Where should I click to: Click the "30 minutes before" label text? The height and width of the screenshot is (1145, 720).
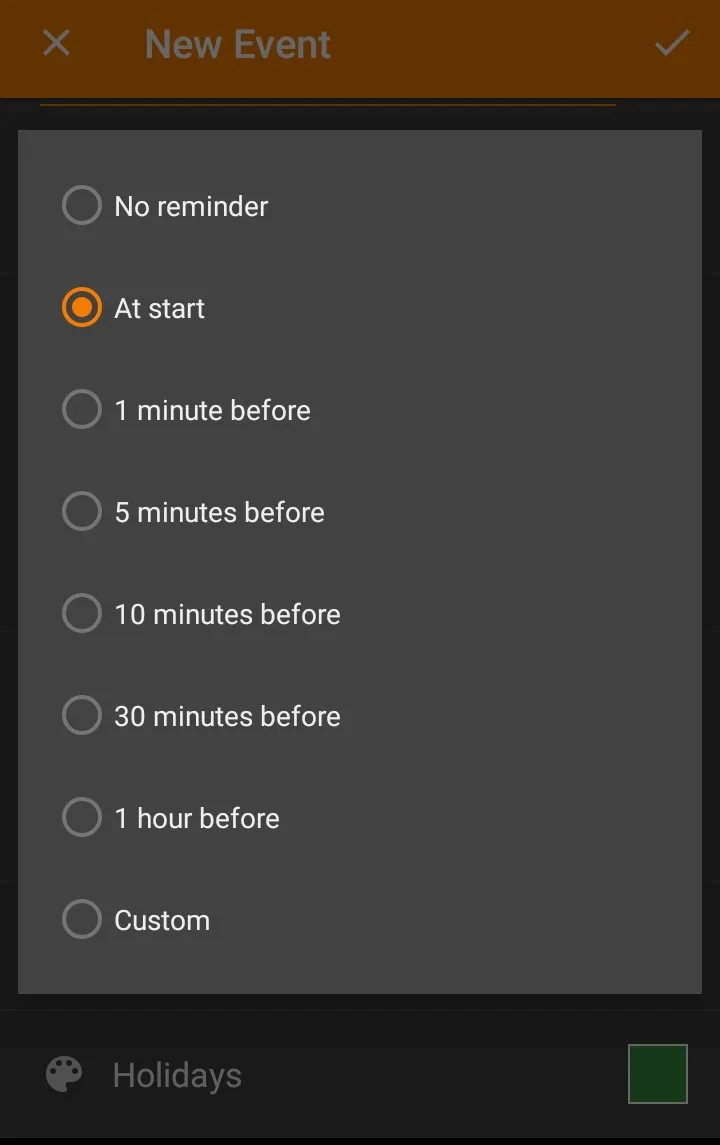point(227,716)
